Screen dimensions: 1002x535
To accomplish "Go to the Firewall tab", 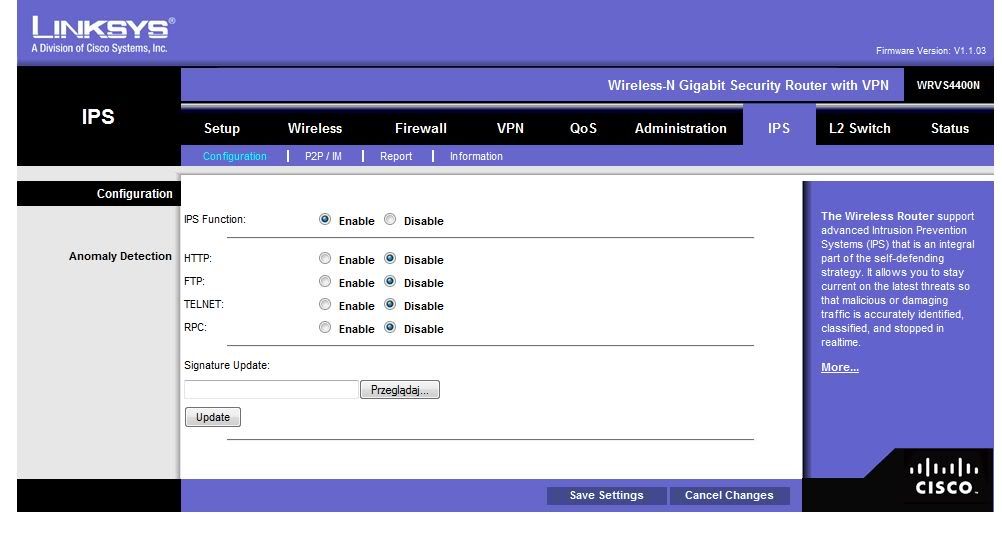I will [x=421, y=128].
